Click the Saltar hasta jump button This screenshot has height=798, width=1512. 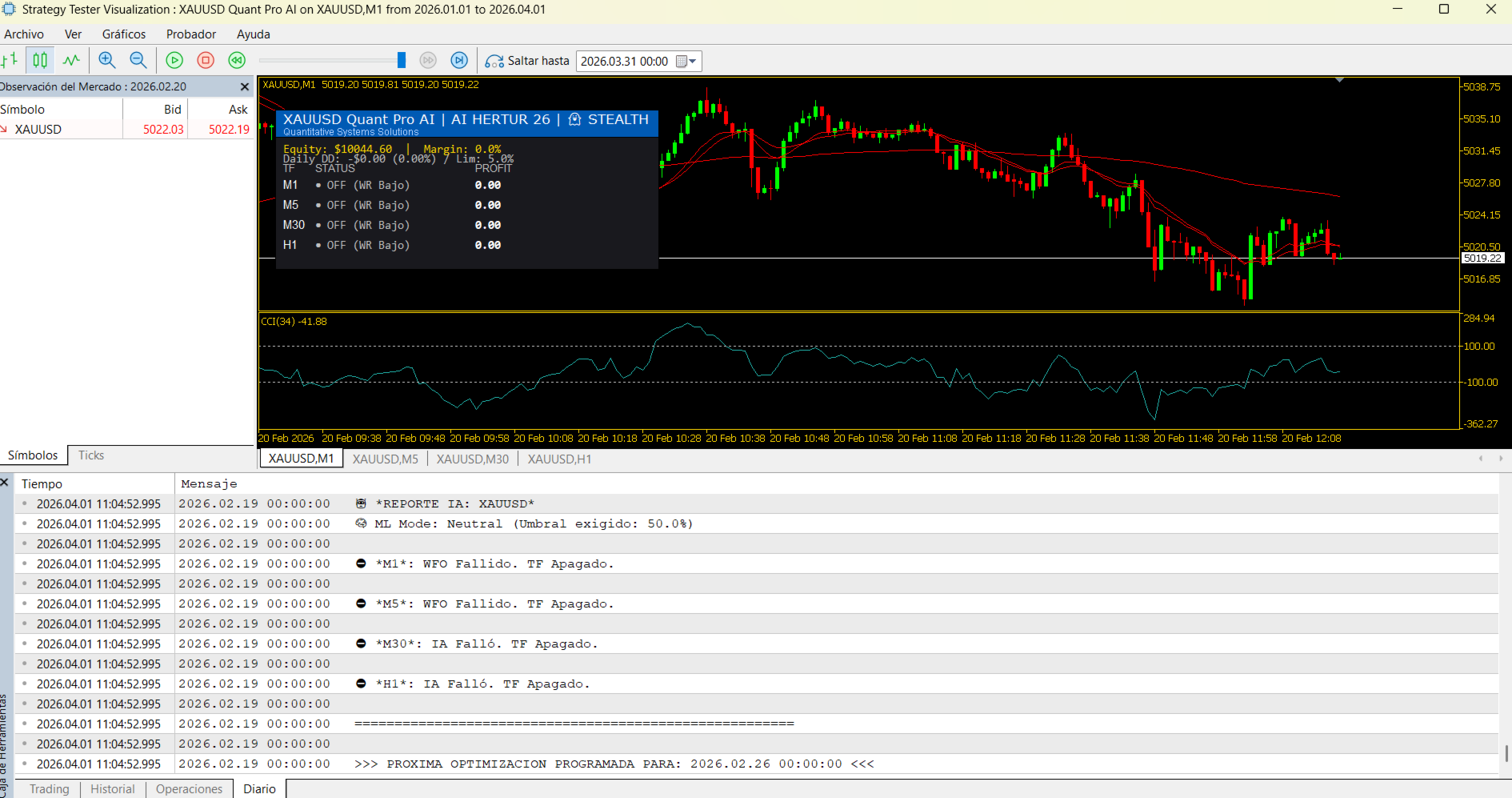click(x=527, y=61)
